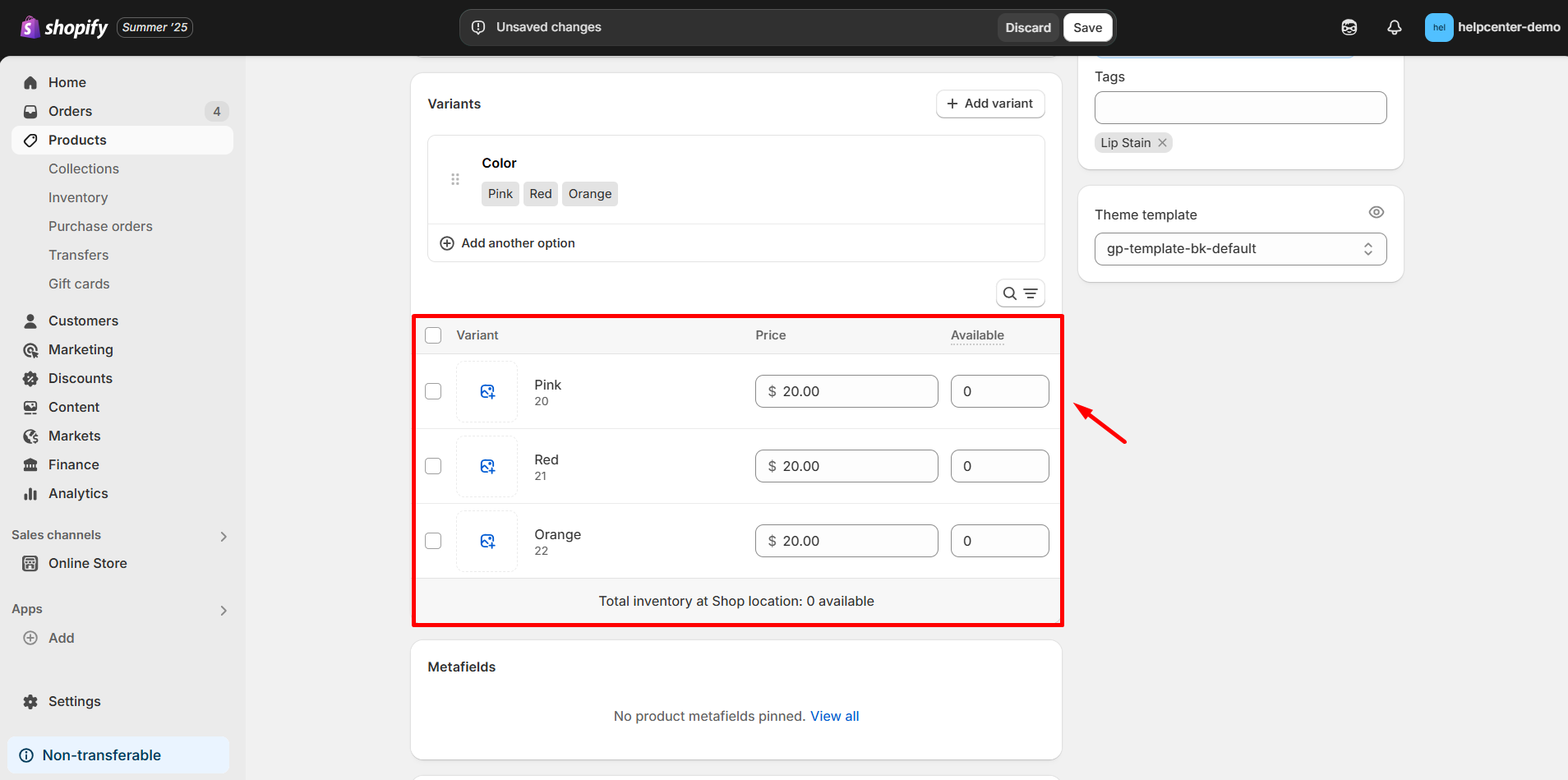Click search and filter variants icon
1568x780 pixels.
(1020, 293)
